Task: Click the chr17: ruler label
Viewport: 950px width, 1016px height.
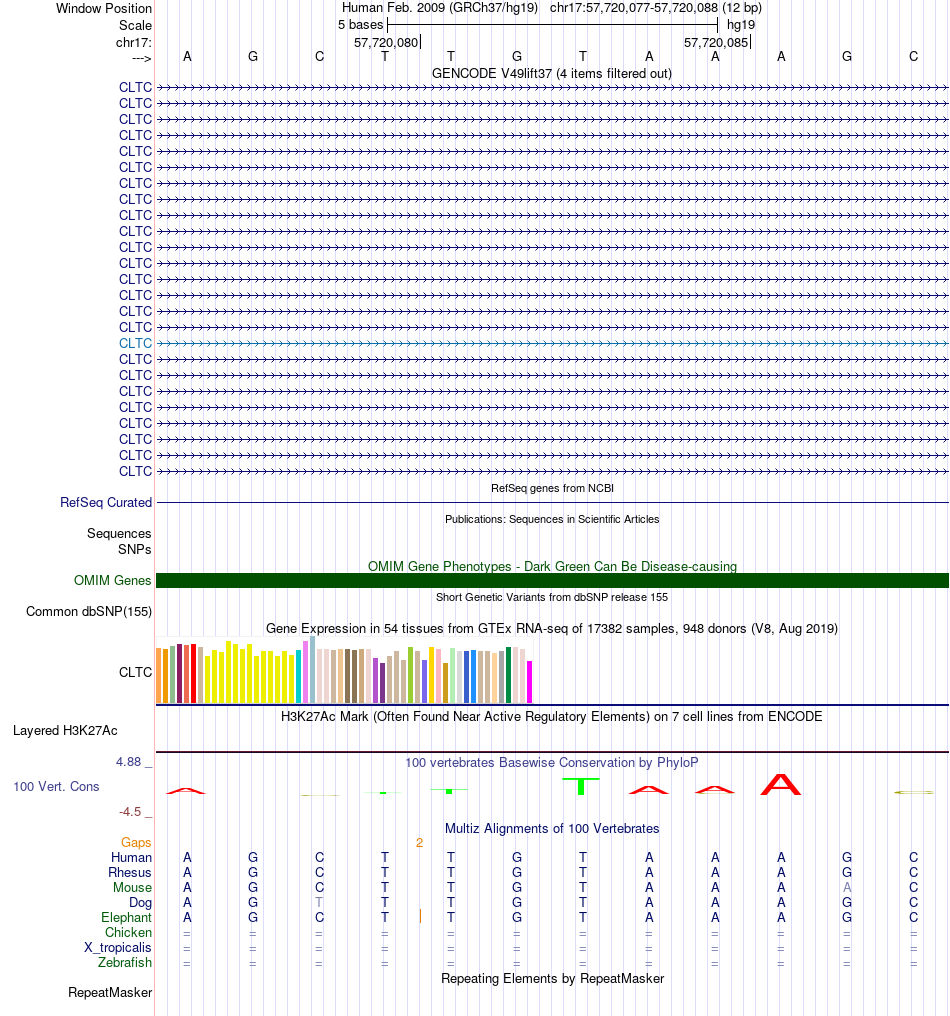Action: pos(133,43)
